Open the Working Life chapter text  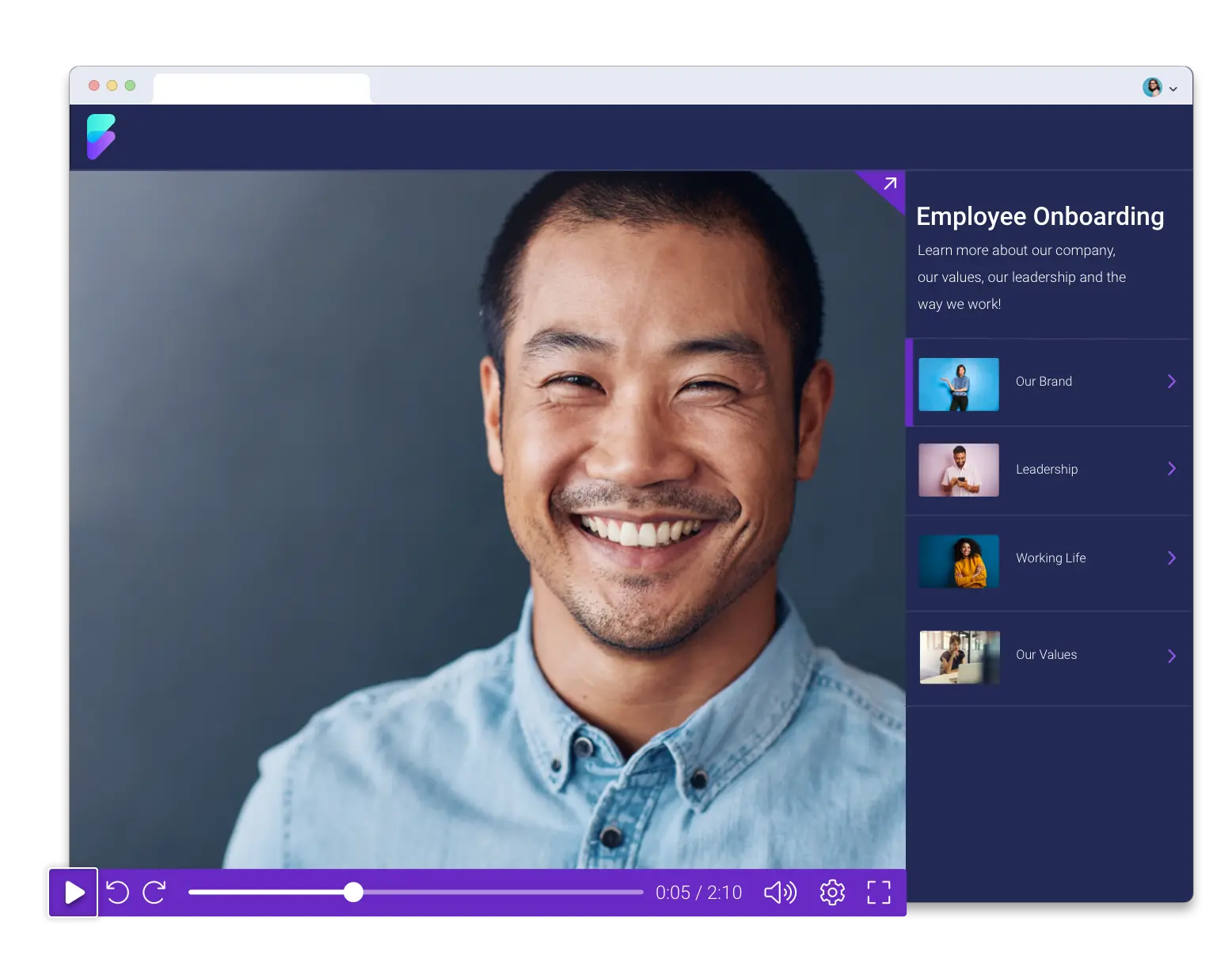pyautogui.click(x=1051, y=558)
